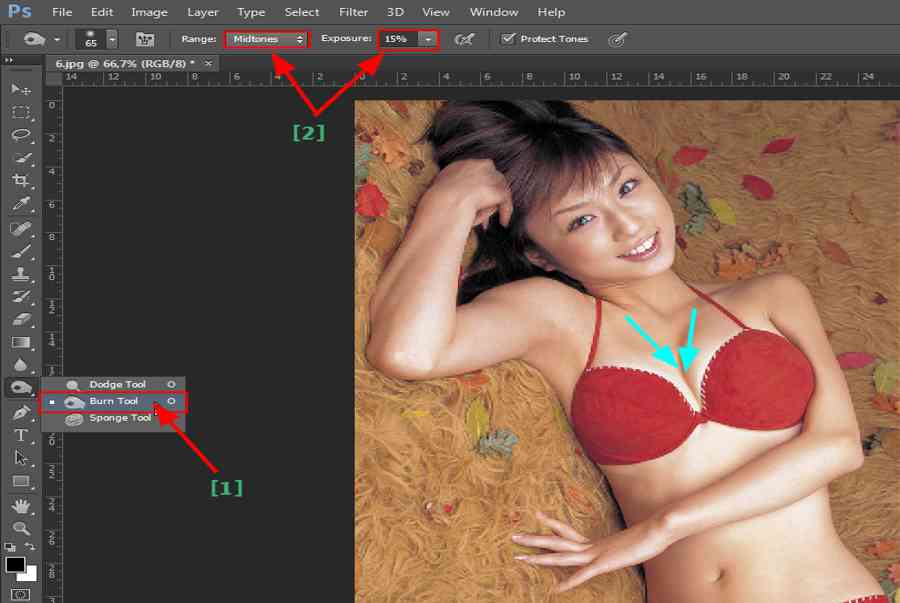Screen dimensions: 900x603
Task: Enable airbrush-style build-up effects
Action: [464, 39]
